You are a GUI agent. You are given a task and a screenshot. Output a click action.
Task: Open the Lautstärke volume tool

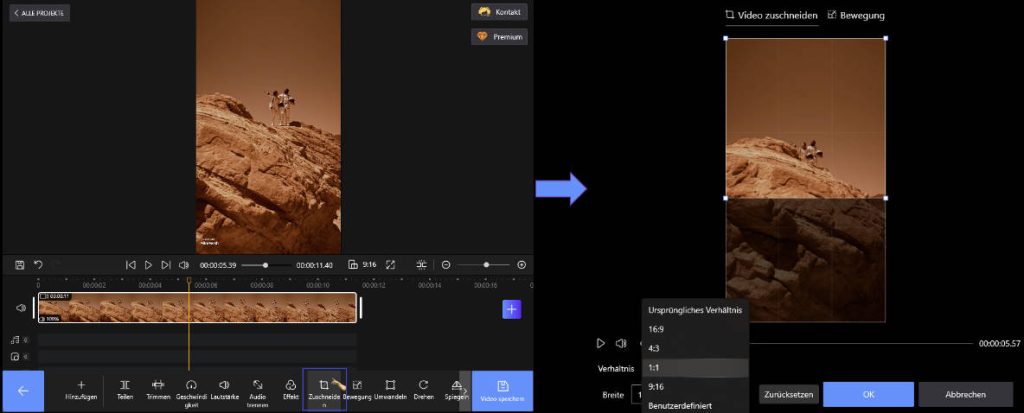[224, 390]
